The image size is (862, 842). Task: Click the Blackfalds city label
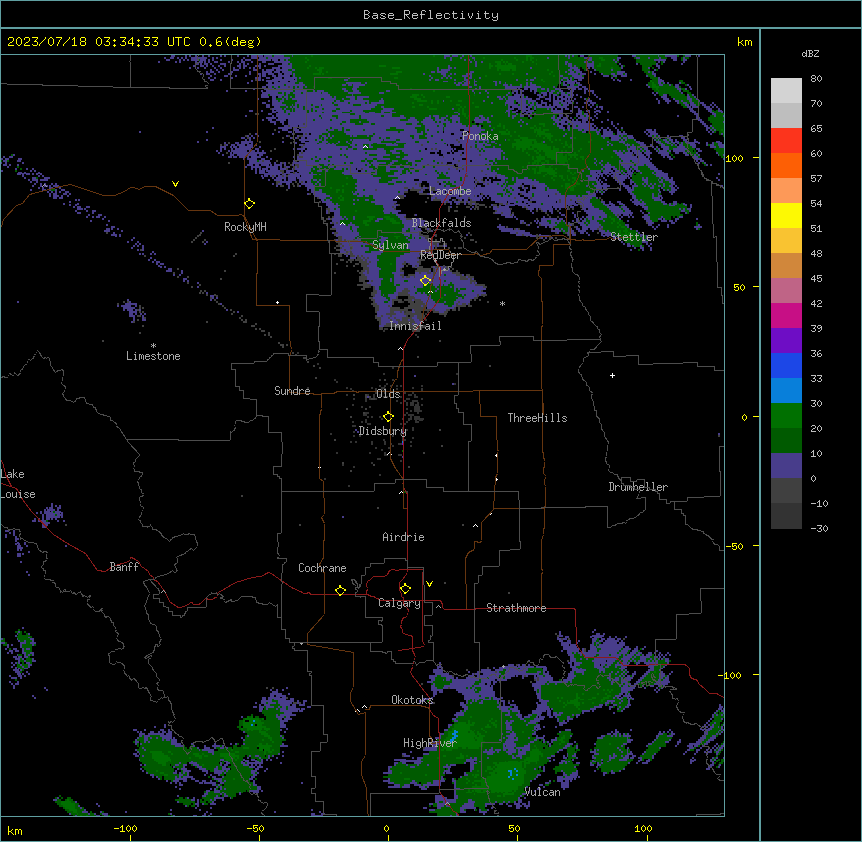(441, 223)
